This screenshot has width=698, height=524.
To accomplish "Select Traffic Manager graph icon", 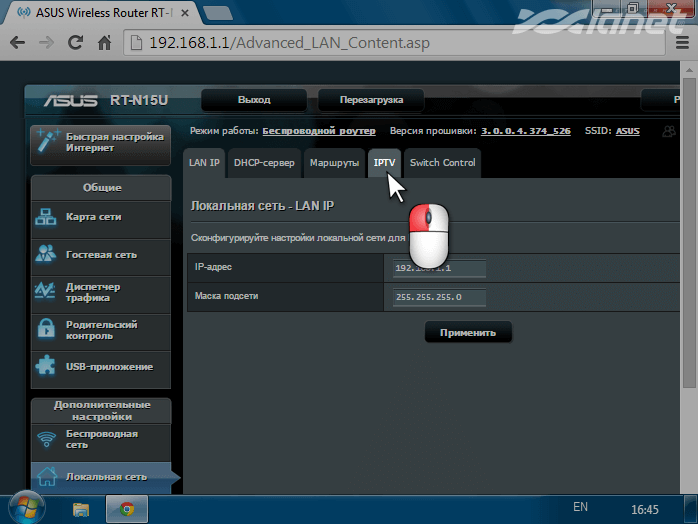I will (x=47, y=291).
